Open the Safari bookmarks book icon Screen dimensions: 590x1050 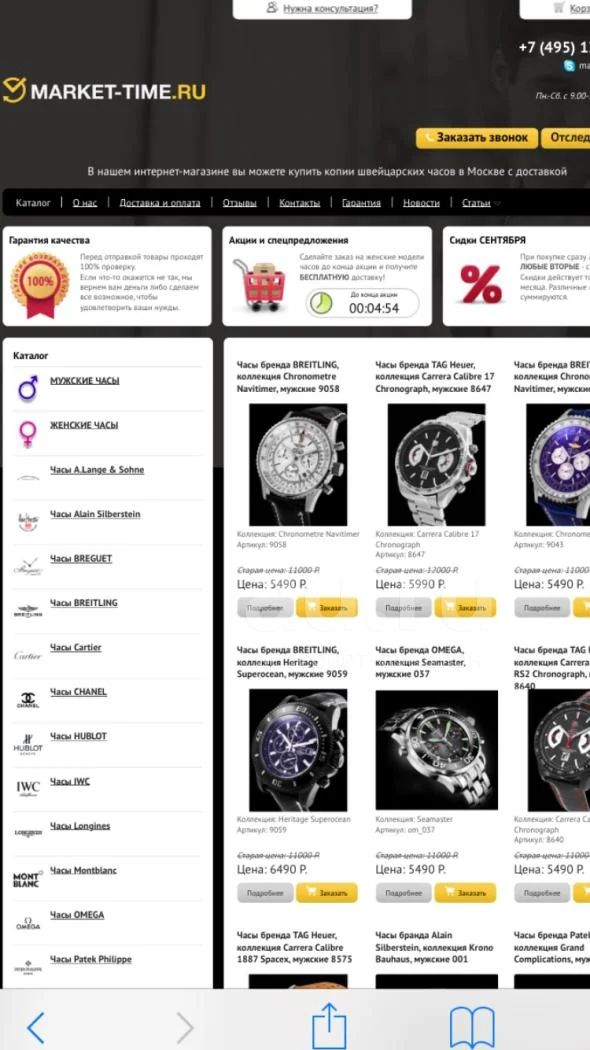472,1028
